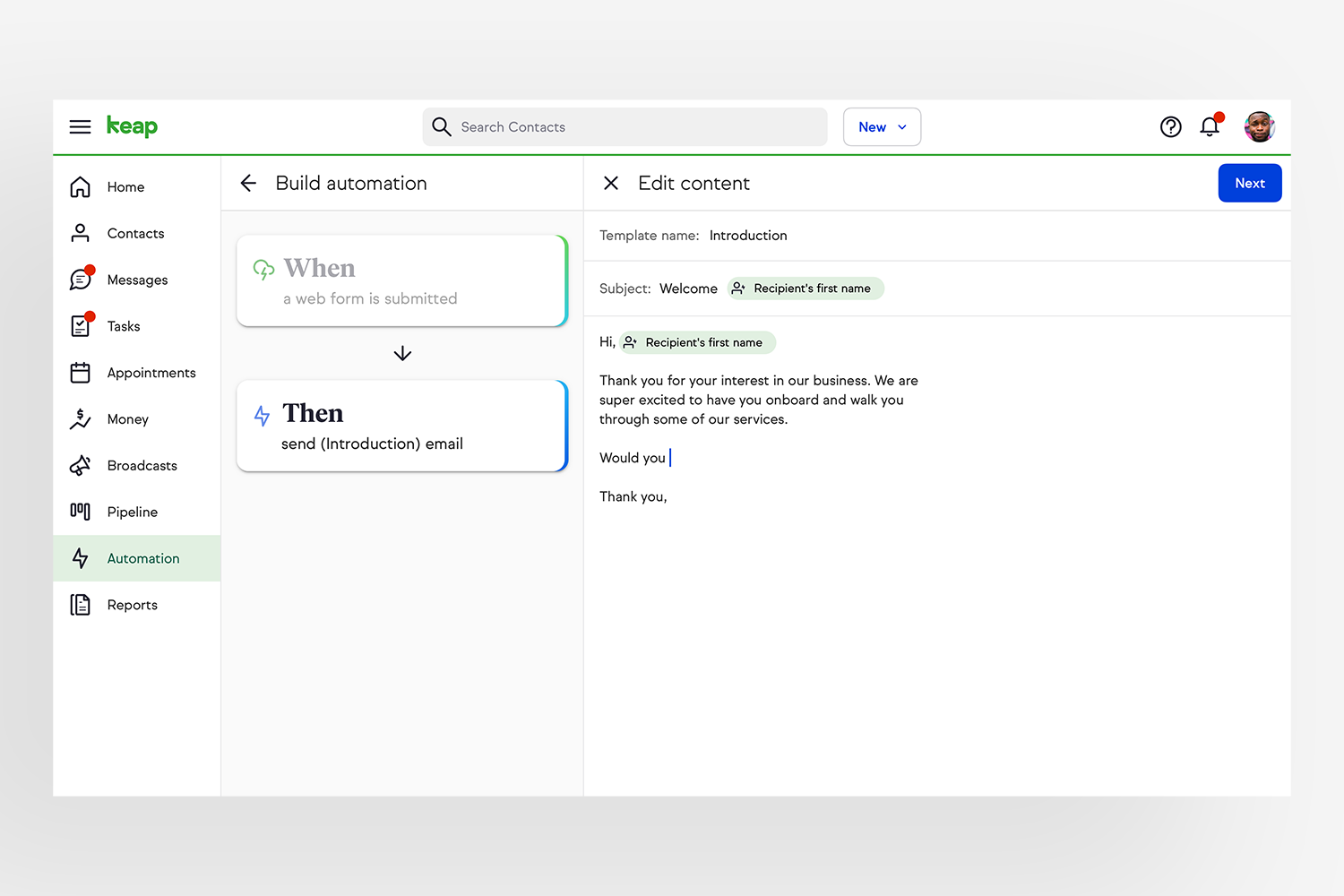Toggle the hamburger navigation menu
Viewport: 1344px width, 896px height.
80,126
